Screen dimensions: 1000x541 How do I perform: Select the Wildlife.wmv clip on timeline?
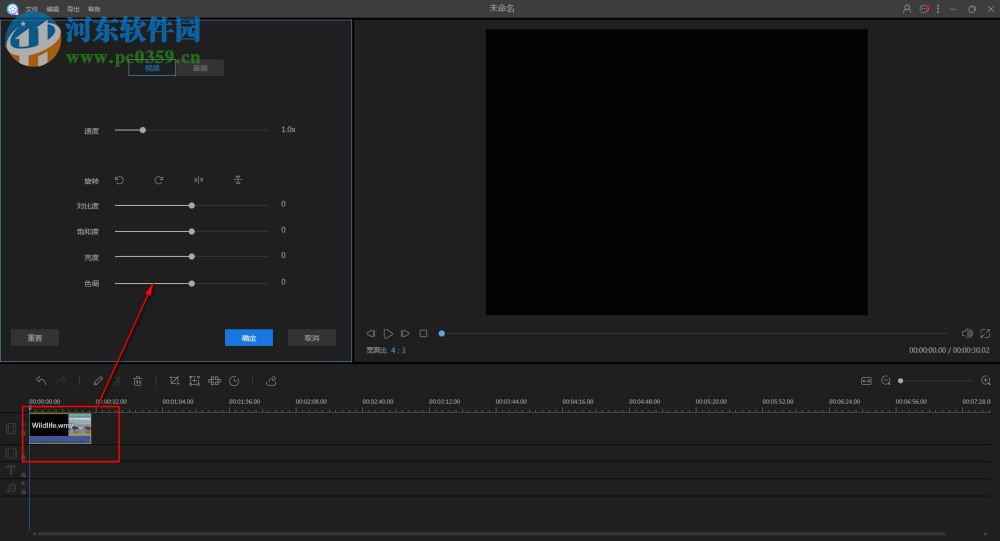tap(60, 428)
